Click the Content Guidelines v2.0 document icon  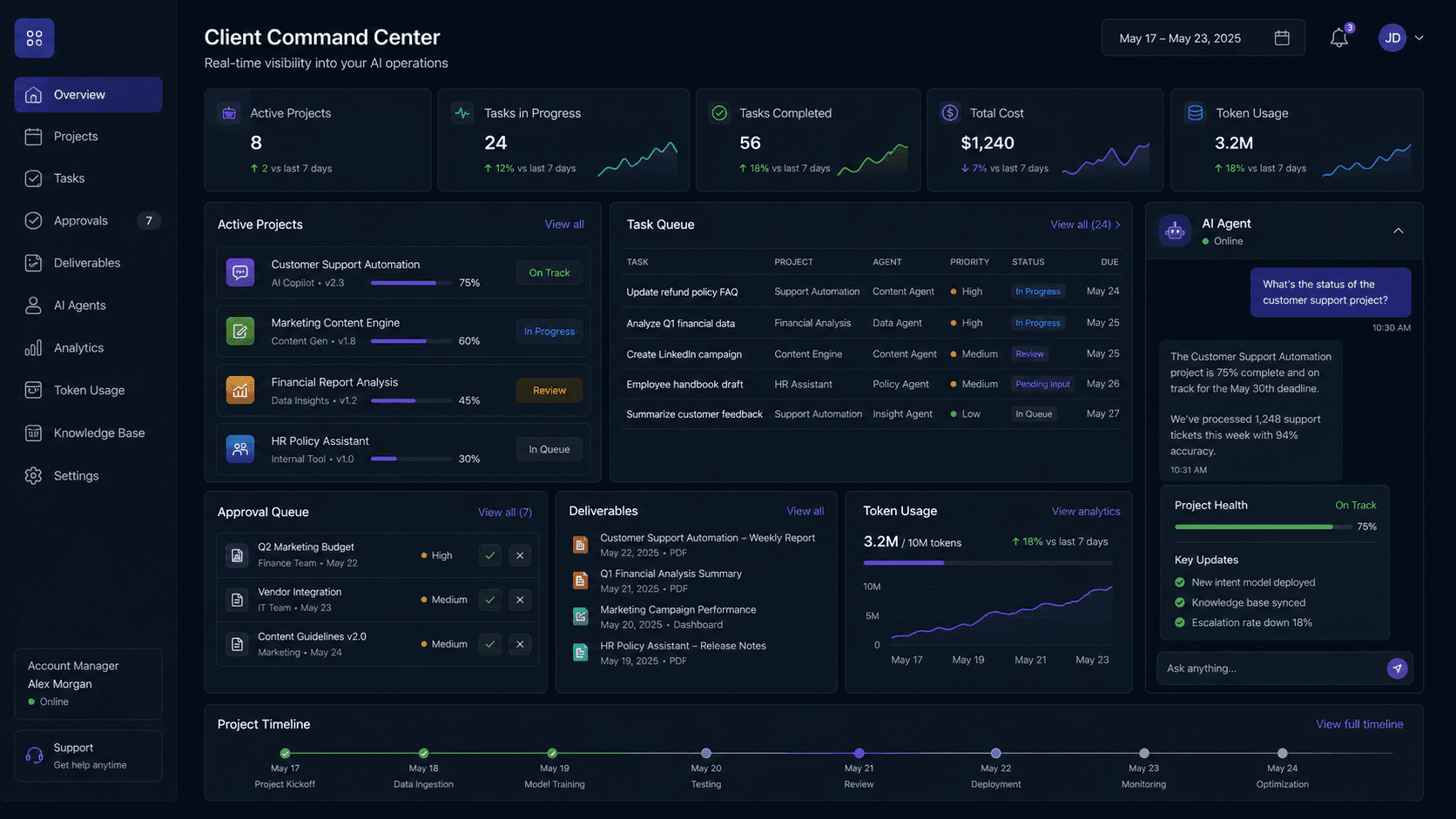237,644
